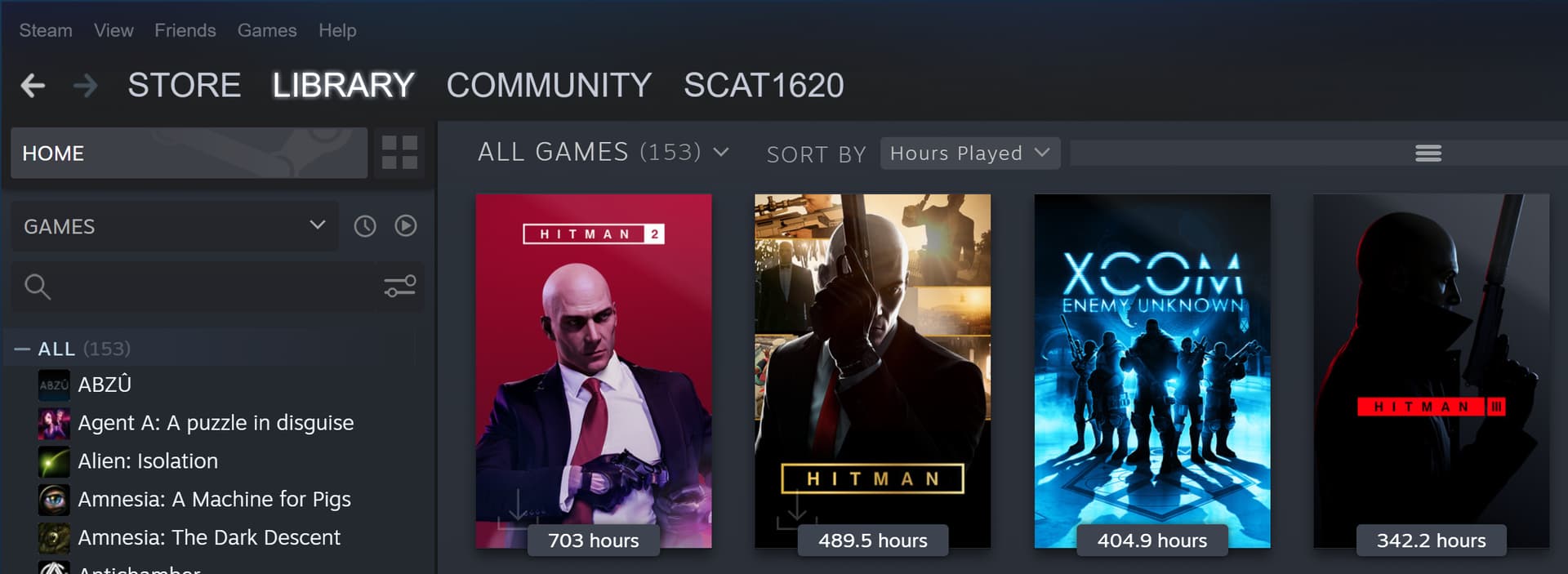
Task: Open the GAMES filter dropdown
Action: [175, 226]
